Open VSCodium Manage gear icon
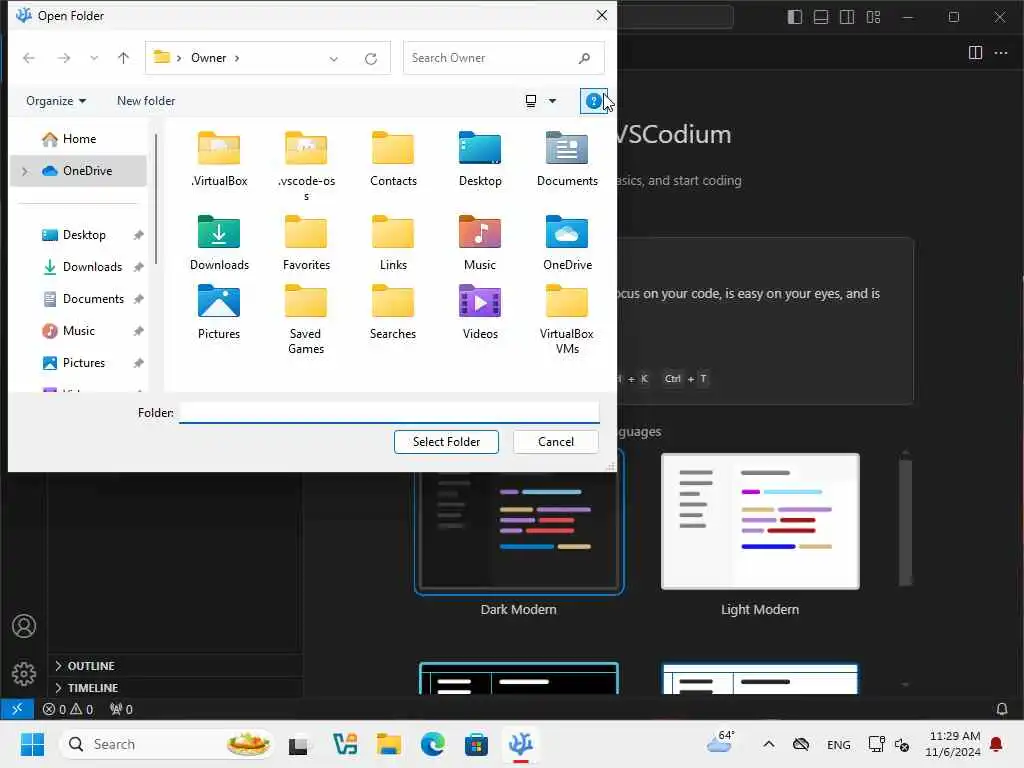1024x768 pixels. click(x=24, y=673)
